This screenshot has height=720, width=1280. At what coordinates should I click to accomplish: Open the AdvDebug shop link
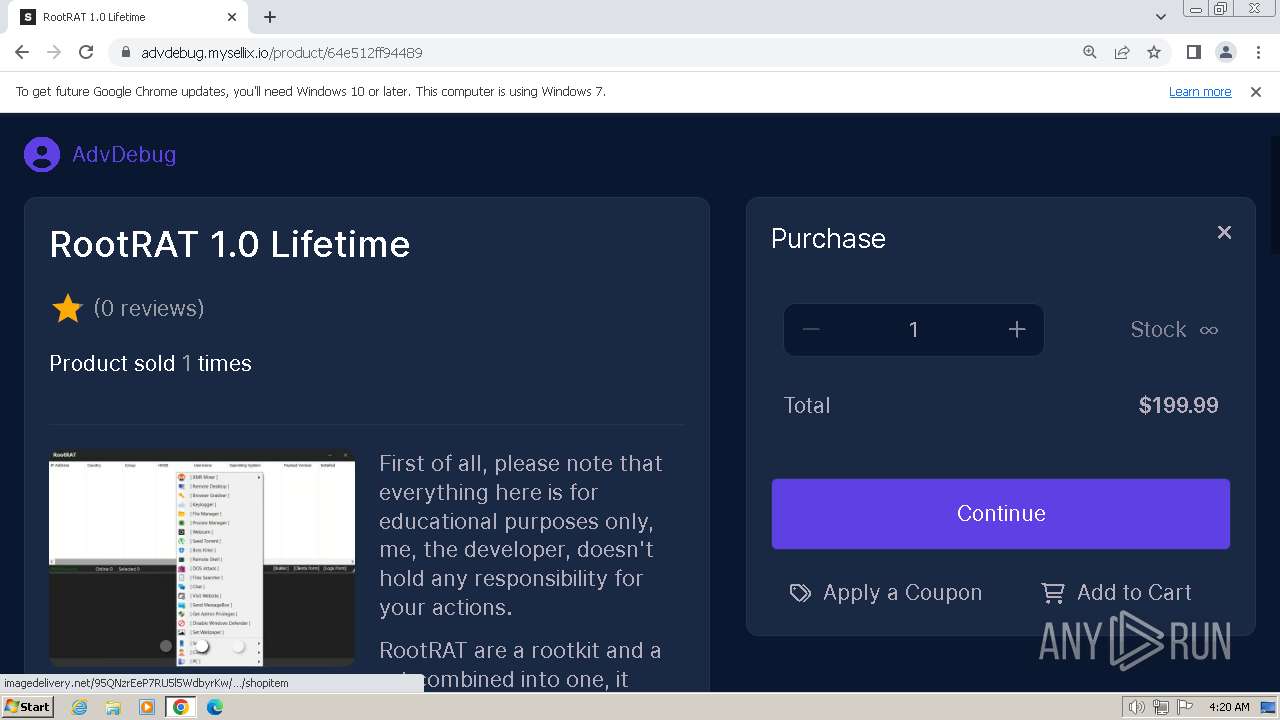[124, 154]
